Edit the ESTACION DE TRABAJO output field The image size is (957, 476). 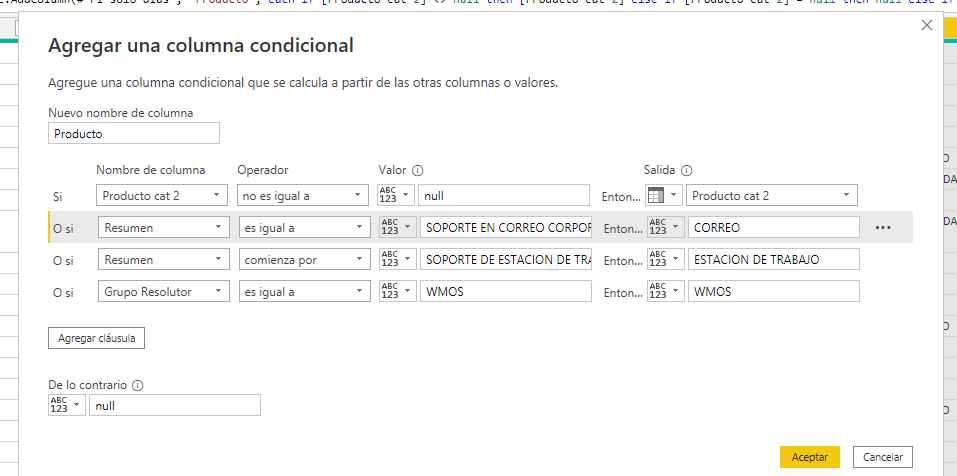pos(773,259)
